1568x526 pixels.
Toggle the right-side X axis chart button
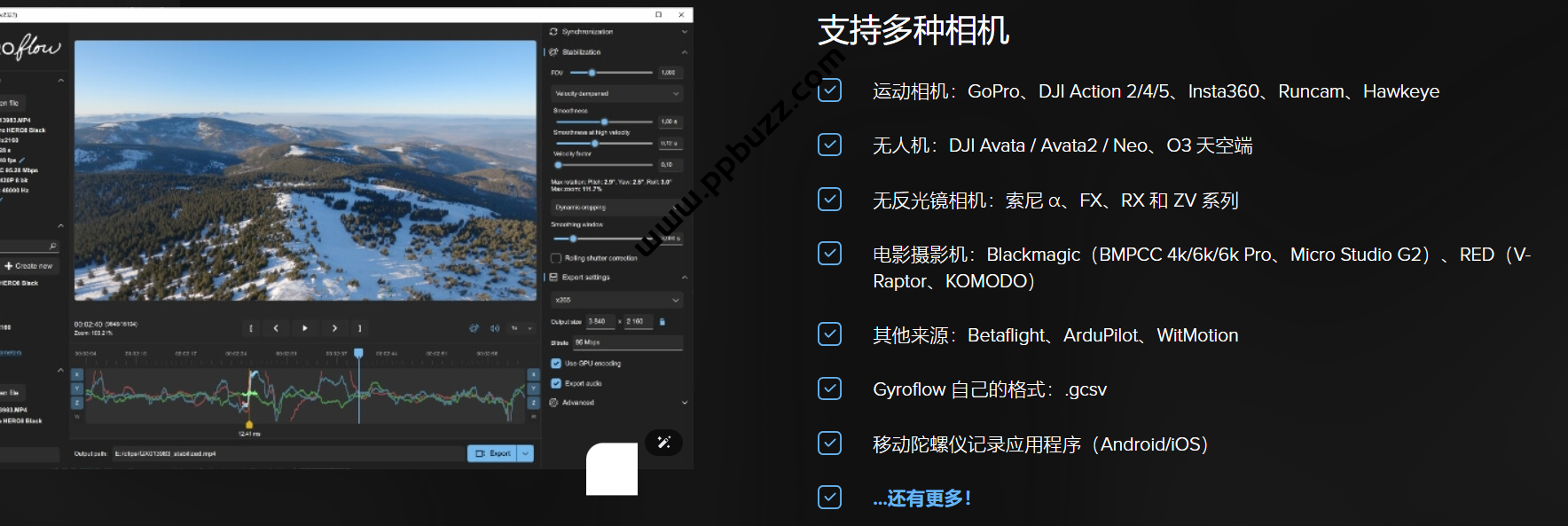coord(534,374)
